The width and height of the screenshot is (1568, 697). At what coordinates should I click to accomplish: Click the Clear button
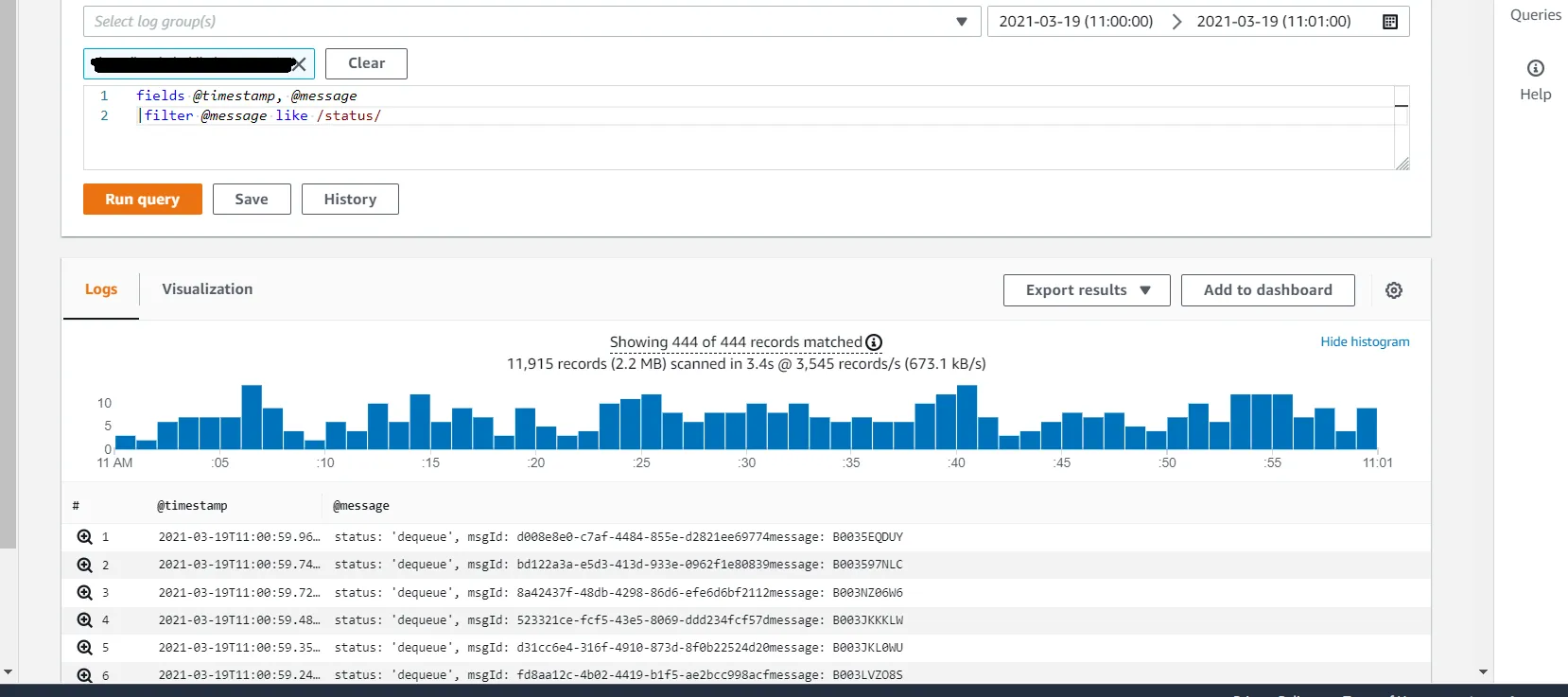click(366, 63)
